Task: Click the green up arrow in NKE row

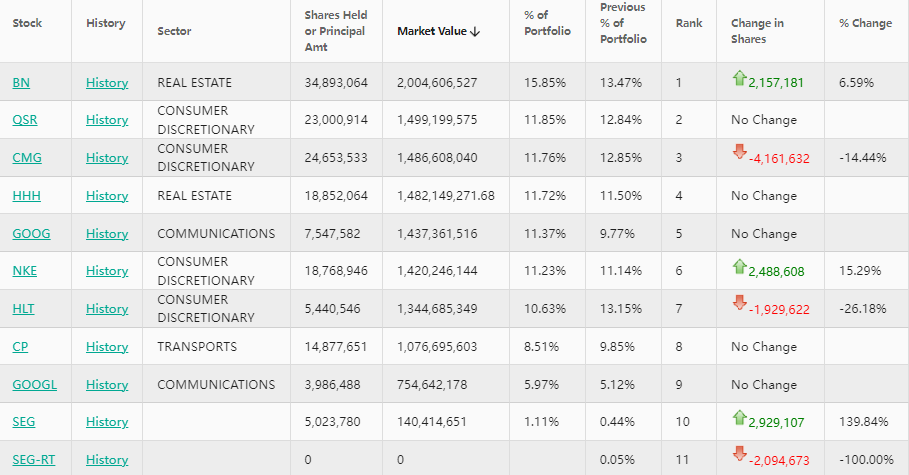Action: point(739,266)
